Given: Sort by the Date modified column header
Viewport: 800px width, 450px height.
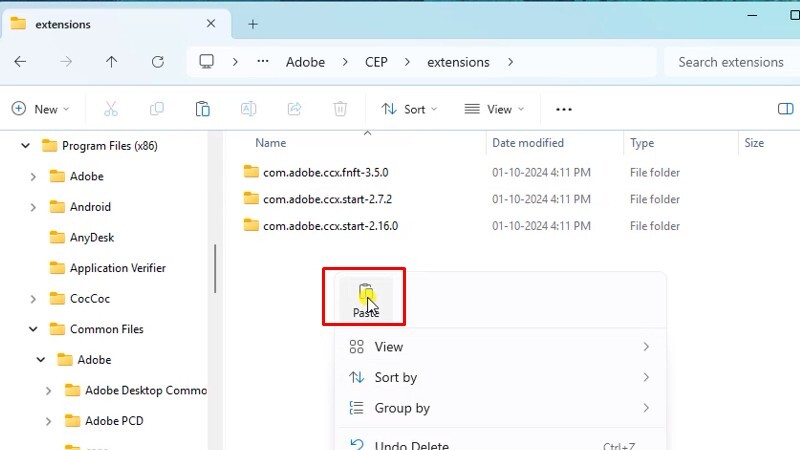Looking at the screenshot, I should tap(528, 143).
